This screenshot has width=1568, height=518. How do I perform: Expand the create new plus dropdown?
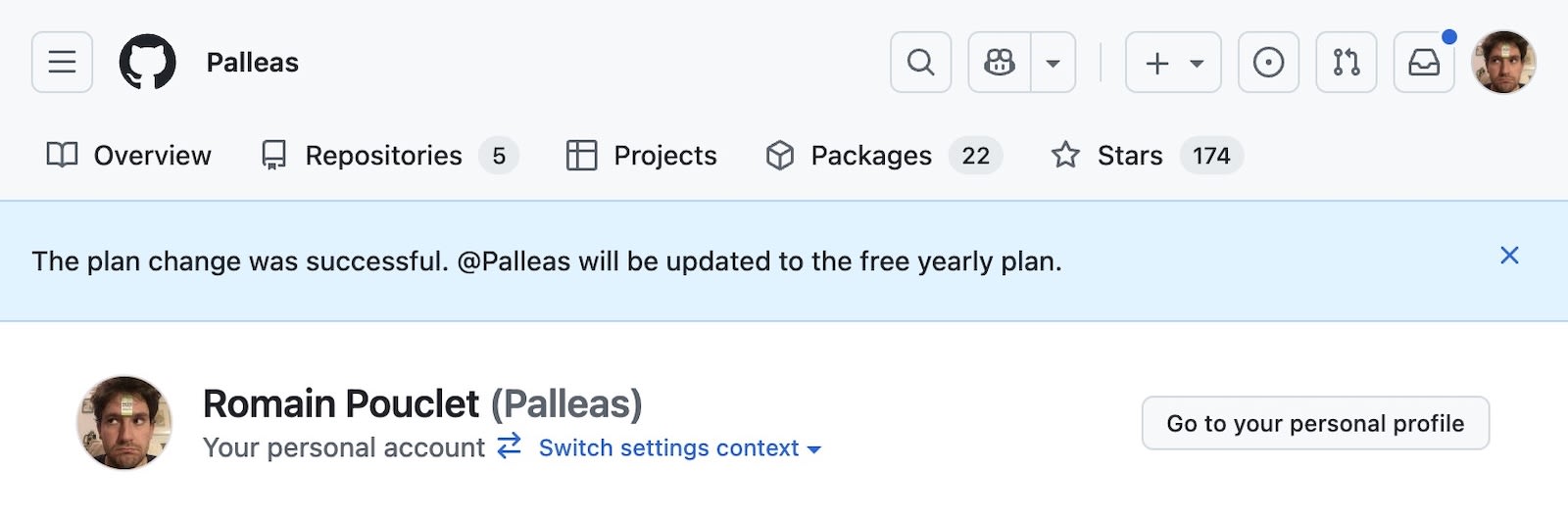tap(1173, 63)
